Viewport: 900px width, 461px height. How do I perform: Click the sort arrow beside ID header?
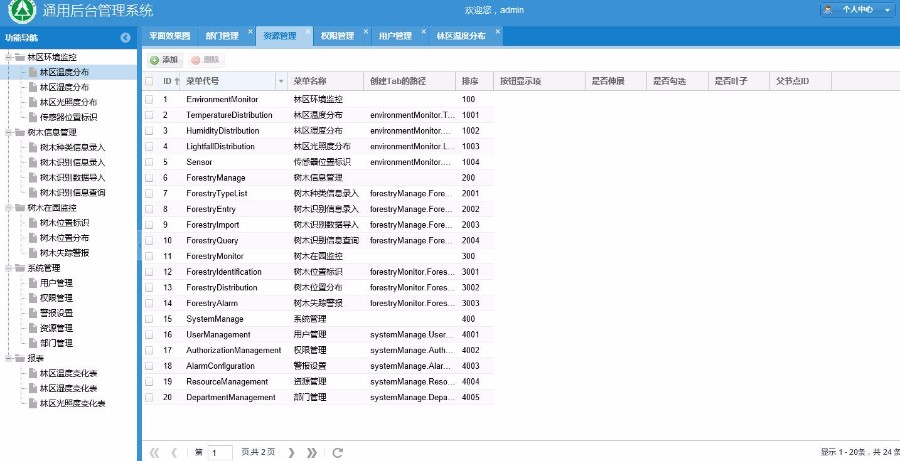coord(177,82)
